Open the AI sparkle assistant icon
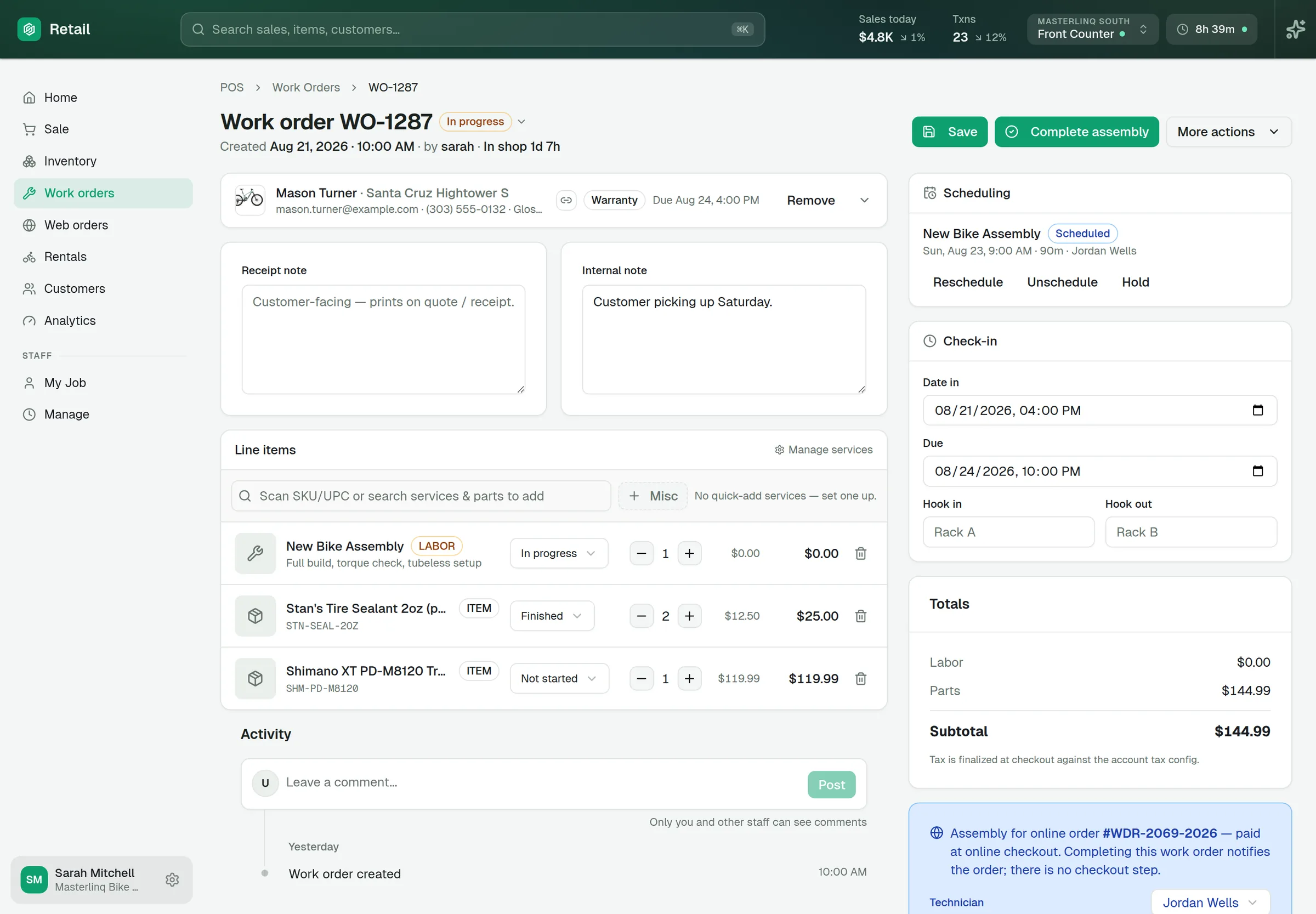1316x914 pixels. click(1295, 29)
